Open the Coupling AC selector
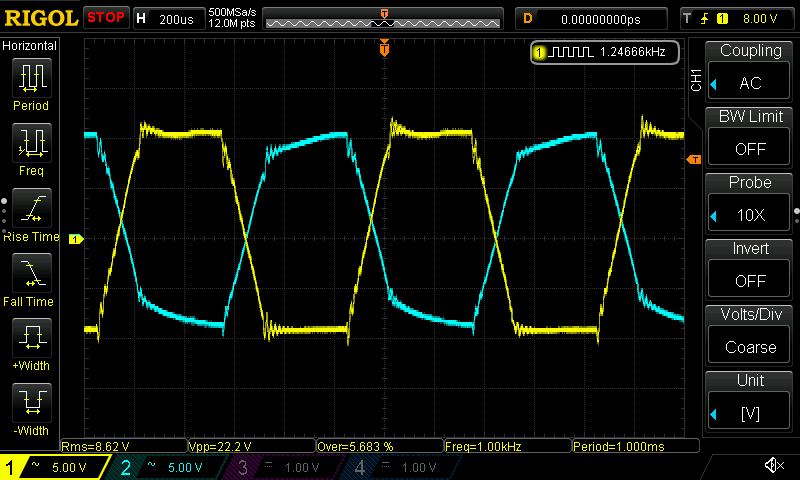Viewport: 800px width, 480px height. click(x=750, y=70)
